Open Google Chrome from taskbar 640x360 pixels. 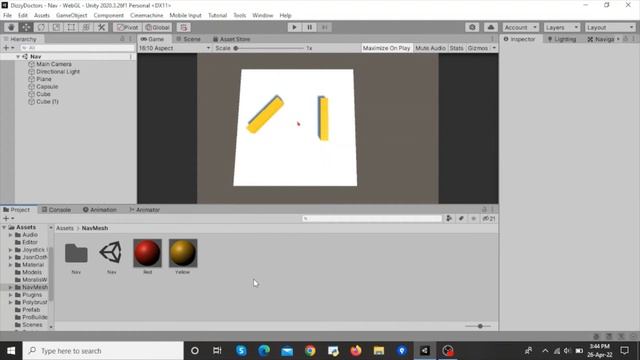click(310, 351)
